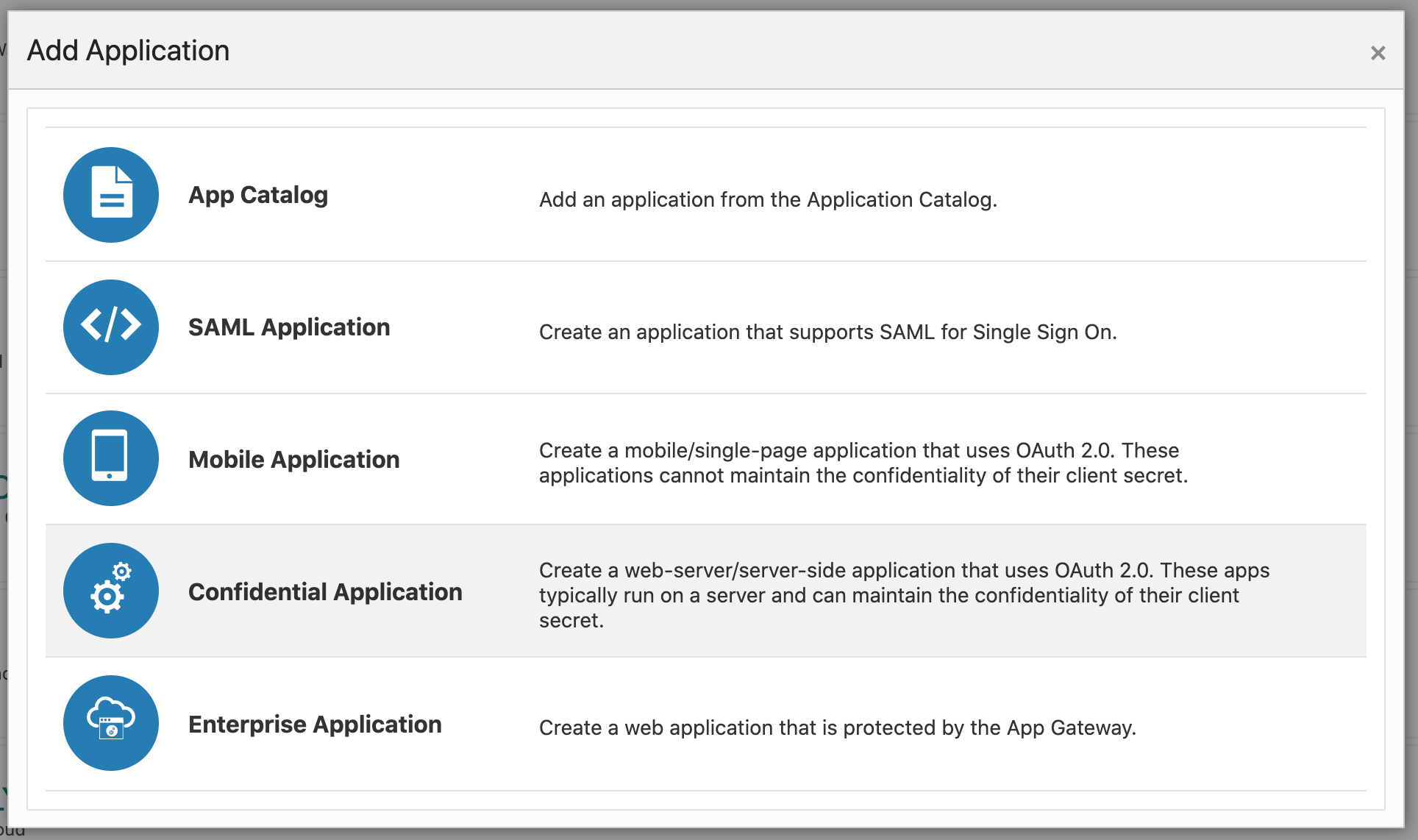This screenshot has height=840, width=1418.
Task: Click the App Catalog document icon
Action: click(111, 195)
